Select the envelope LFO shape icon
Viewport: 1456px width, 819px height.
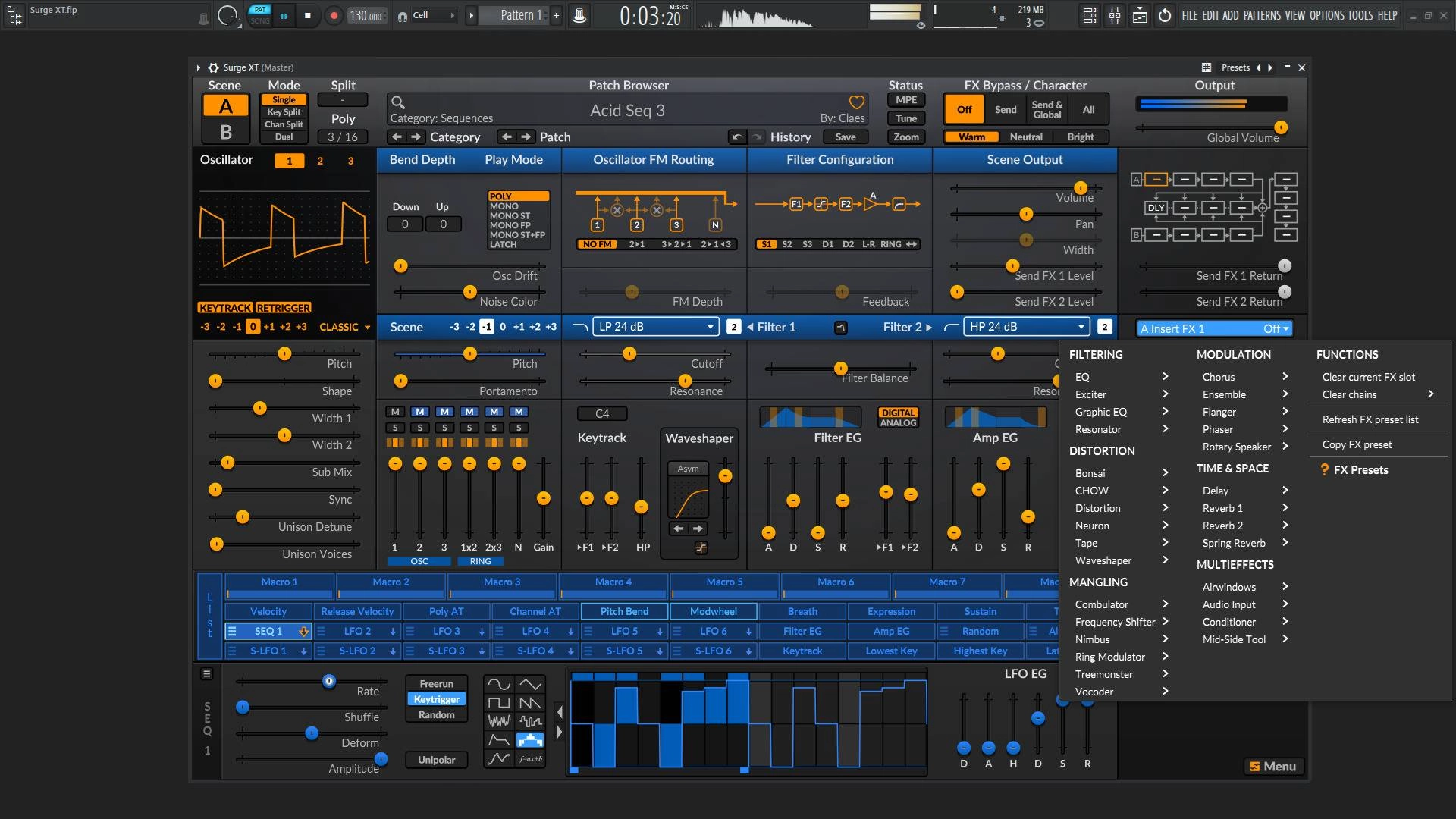pyautogui.click(x=498, y=740)
